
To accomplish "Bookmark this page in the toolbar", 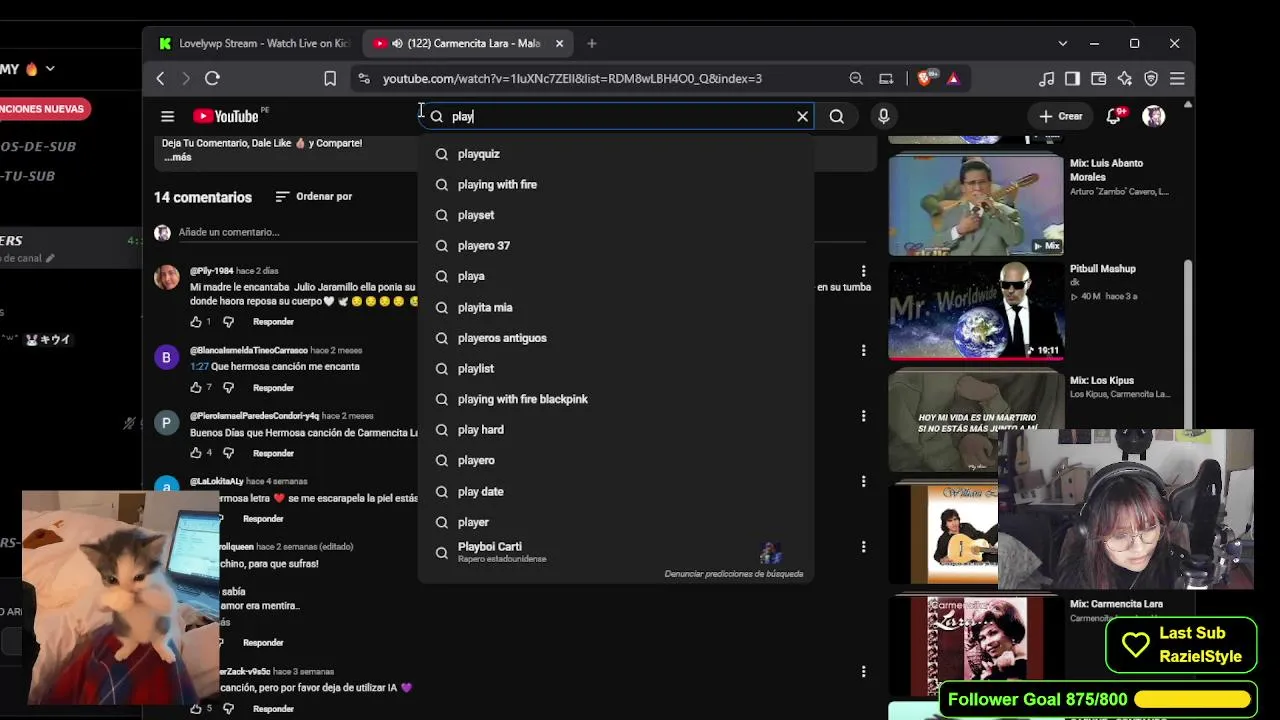I will pyautogui.click(x=330, y=78).
